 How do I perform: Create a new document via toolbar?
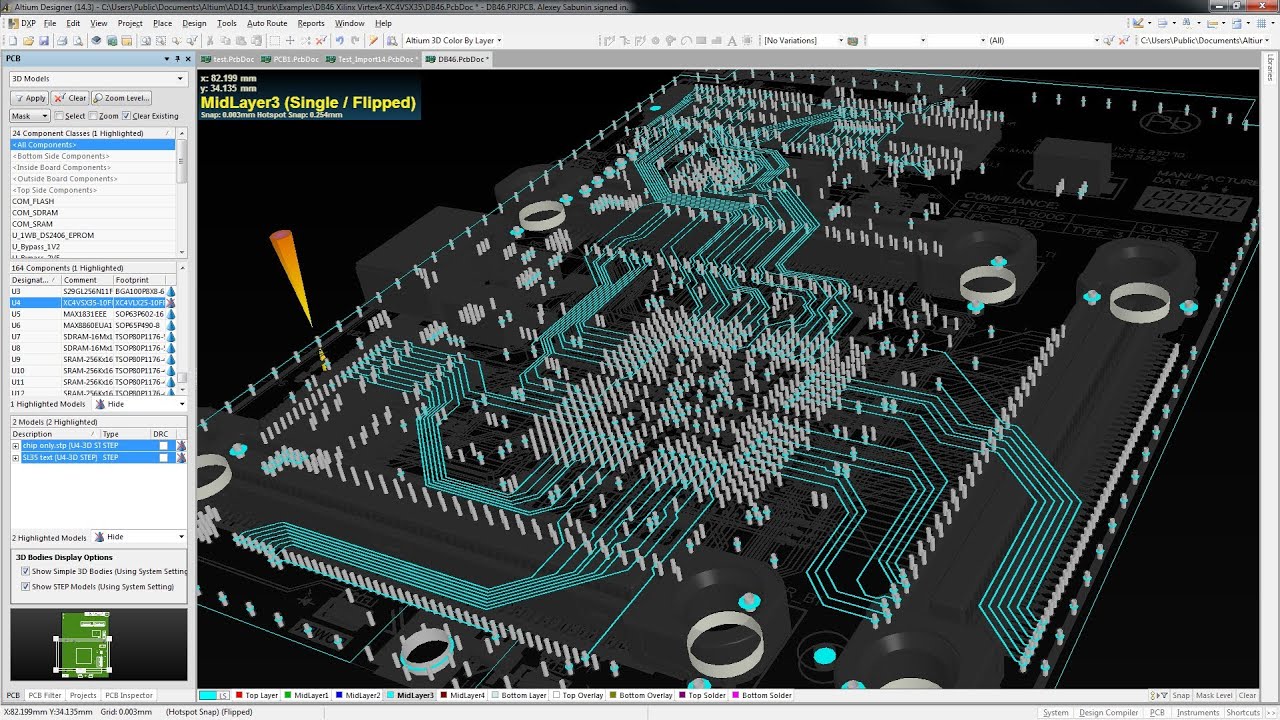tap(13, 40)
